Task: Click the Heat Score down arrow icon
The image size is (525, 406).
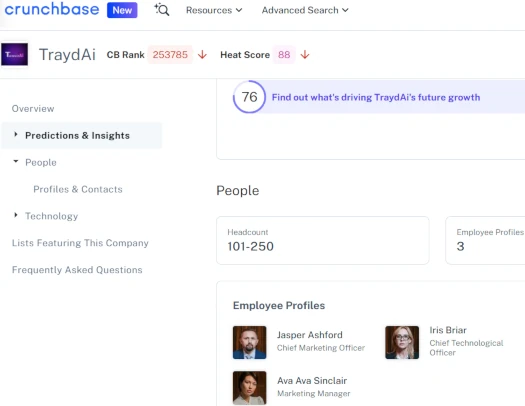Action: 305,55
